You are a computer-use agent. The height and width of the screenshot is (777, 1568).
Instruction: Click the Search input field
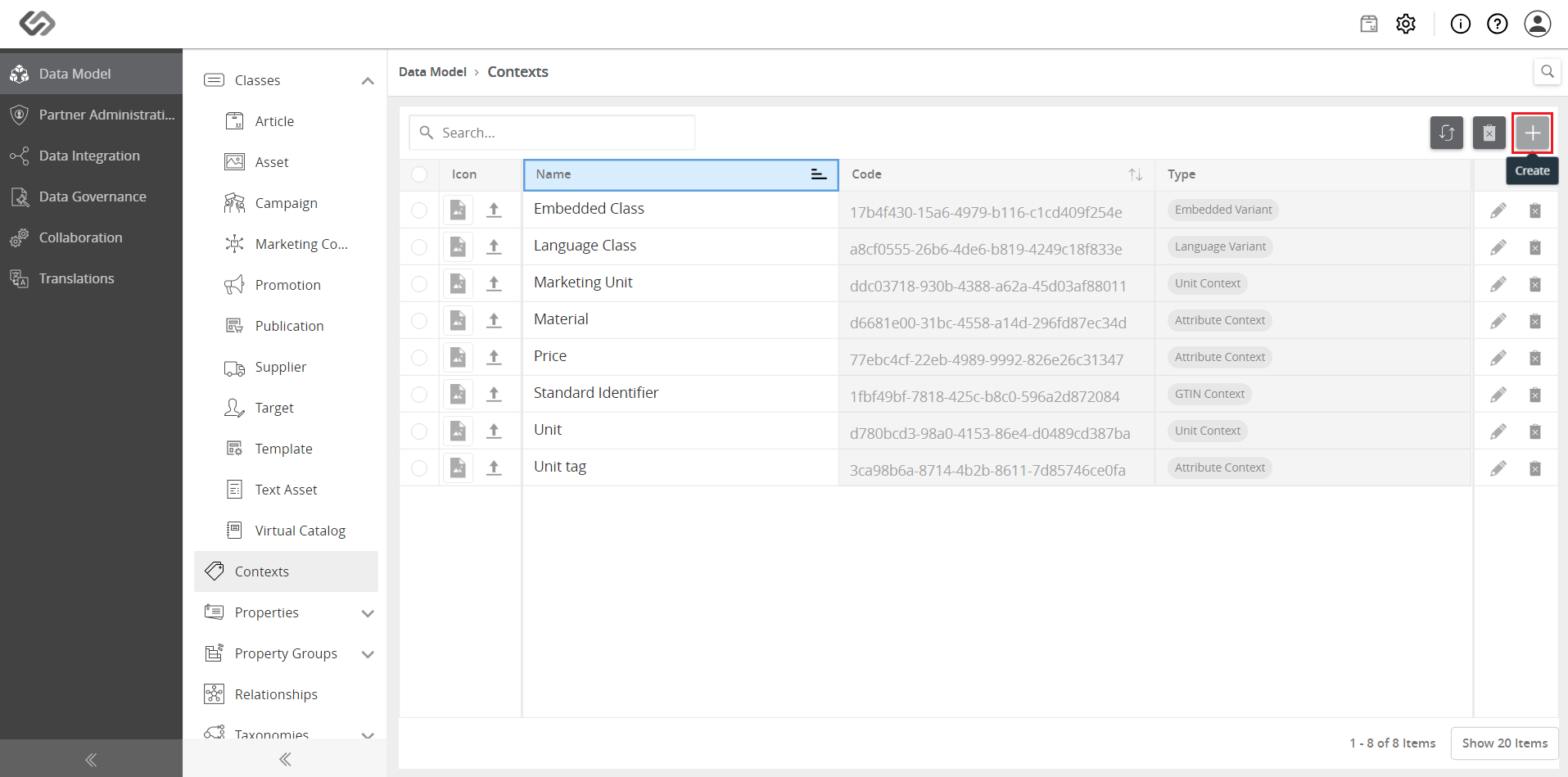[x=552, y=133]
